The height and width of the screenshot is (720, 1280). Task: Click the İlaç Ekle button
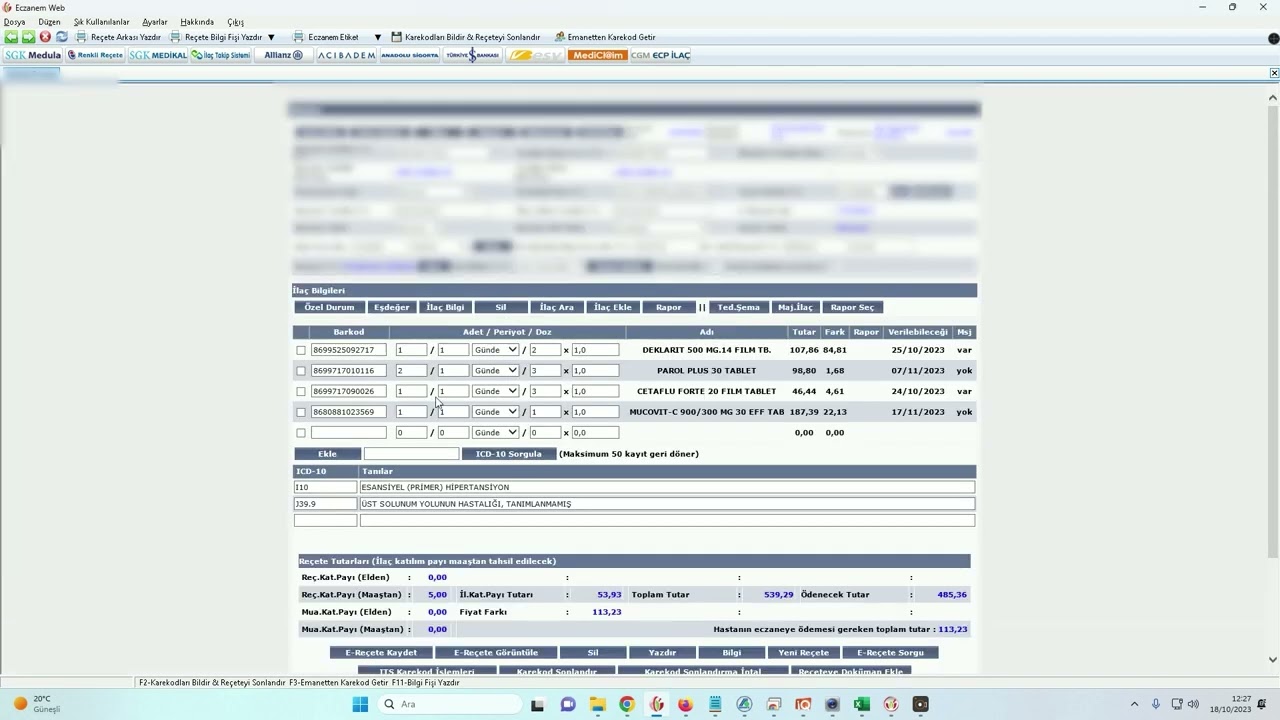point(613,307)
